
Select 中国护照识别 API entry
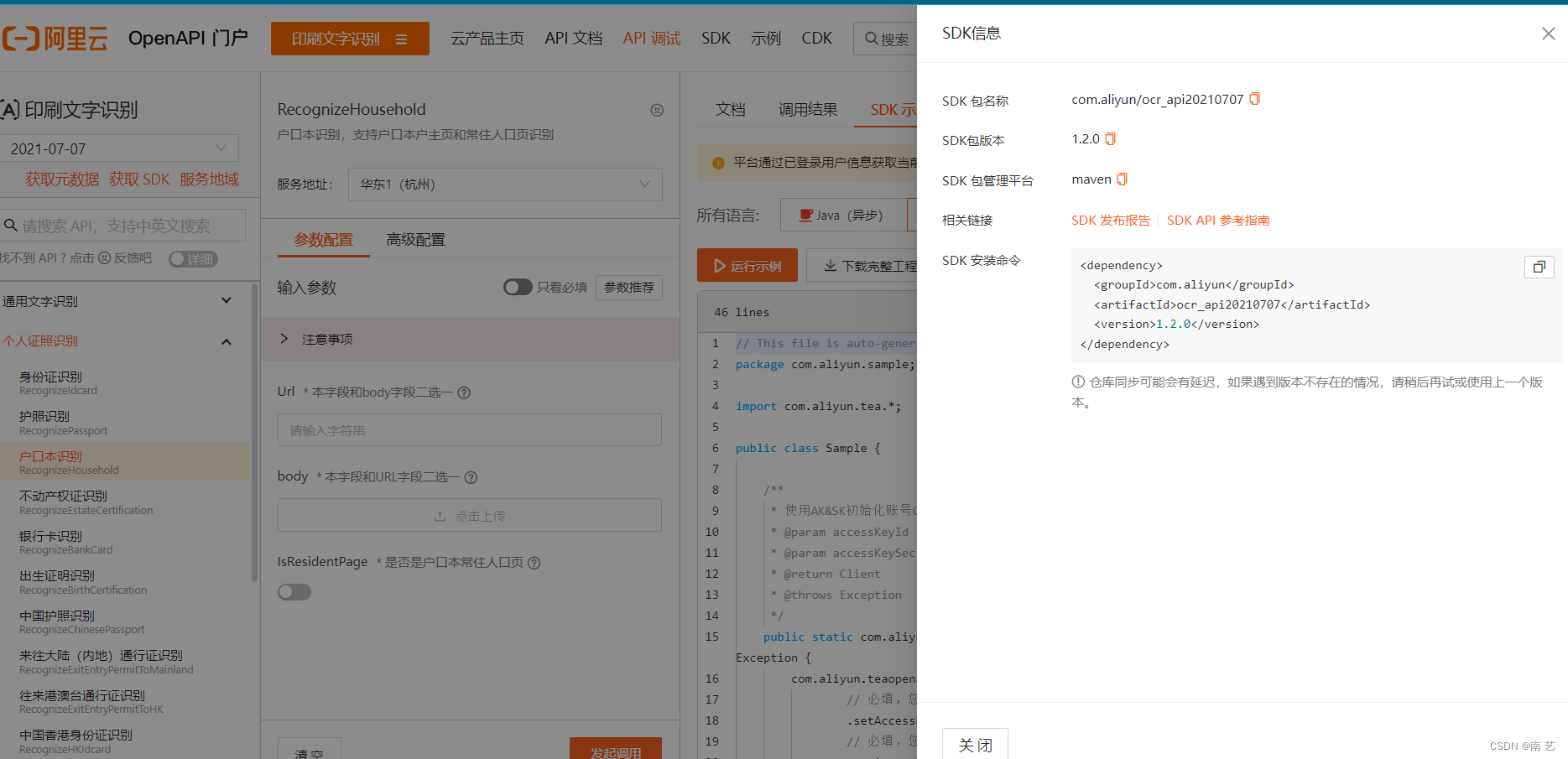point(126,621)
